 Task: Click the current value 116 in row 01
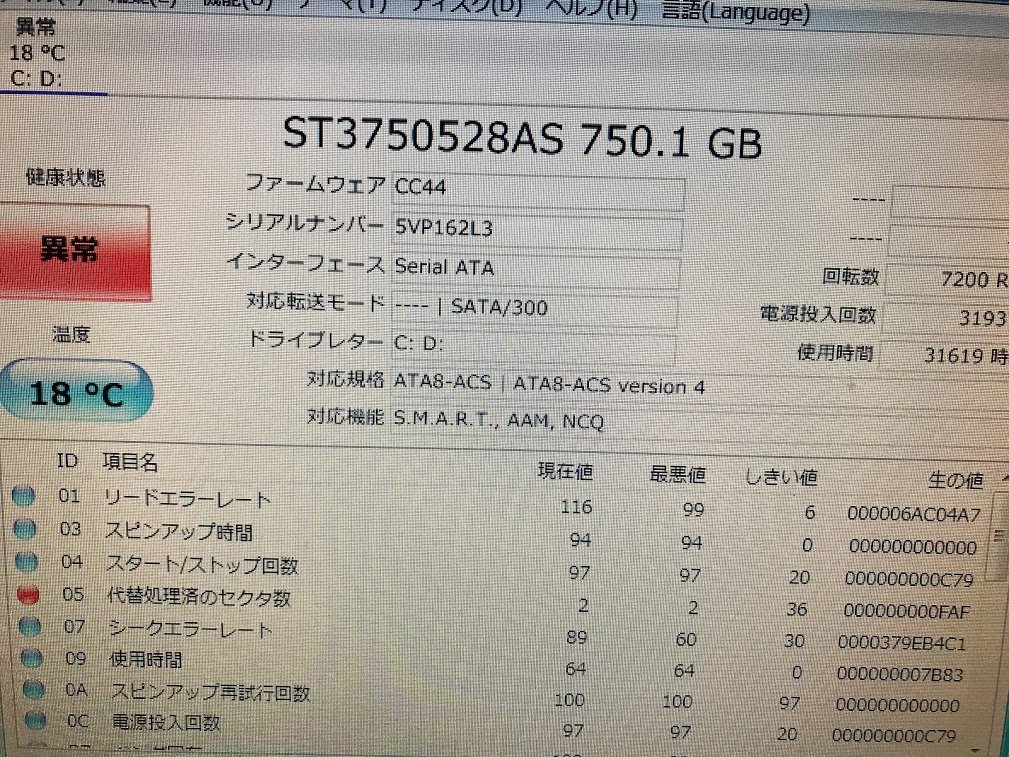[576, 507]
